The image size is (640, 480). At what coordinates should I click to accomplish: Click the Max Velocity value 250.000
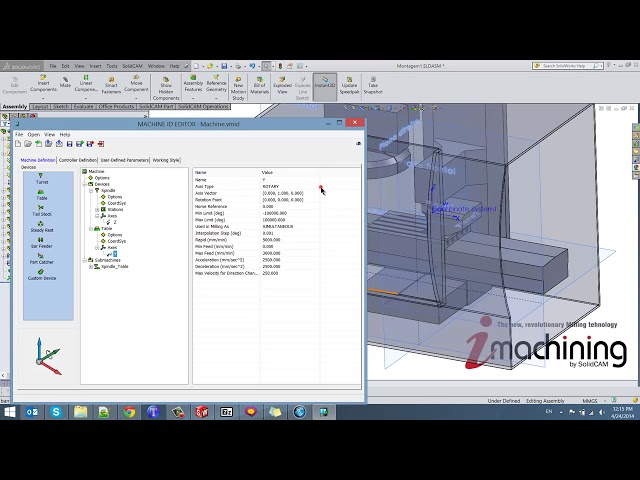(x=270, y=273)
